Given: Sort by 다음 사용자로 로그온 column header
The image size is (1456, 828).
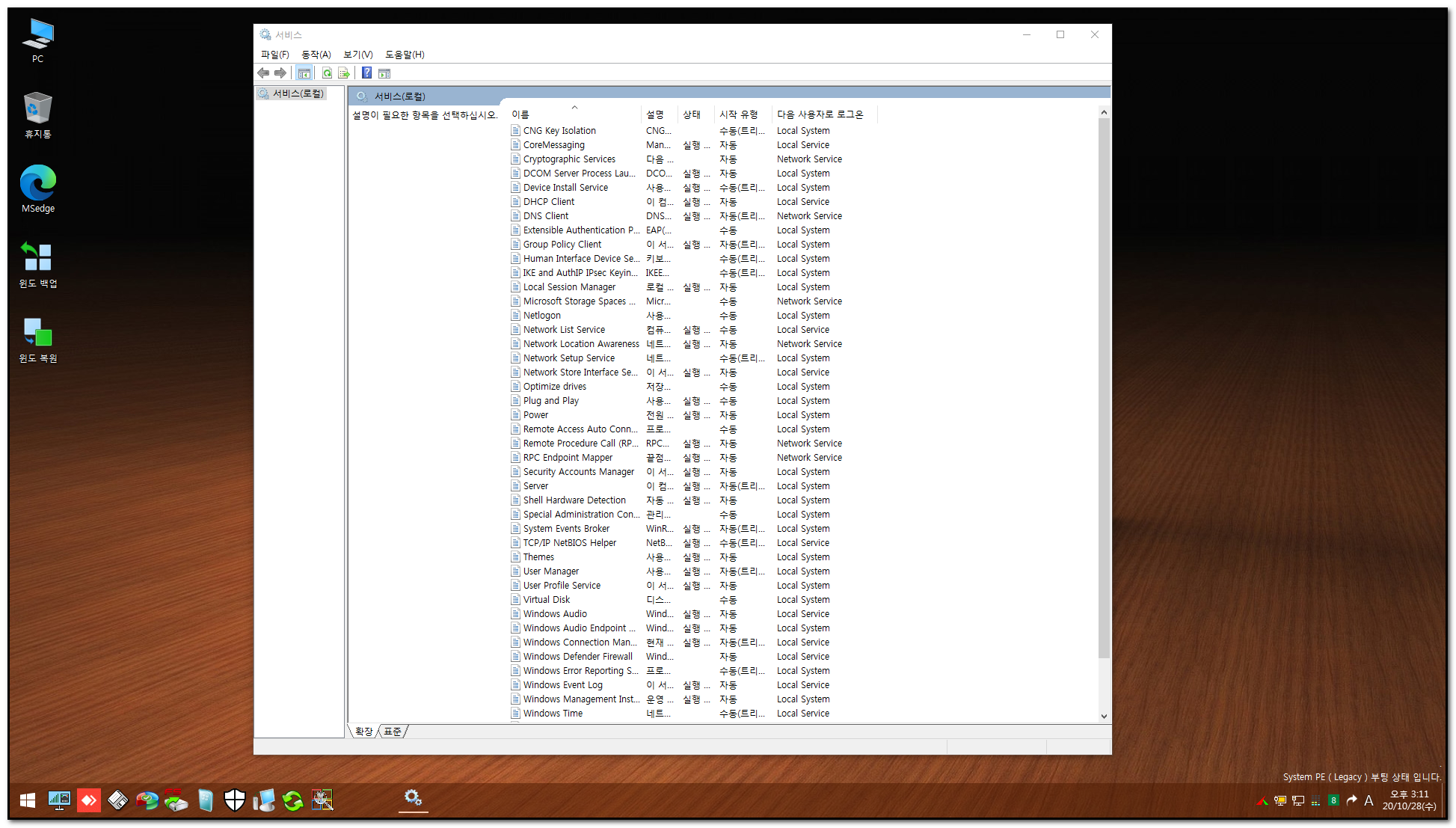Looking at the screenshot, I should coord(825,114).
